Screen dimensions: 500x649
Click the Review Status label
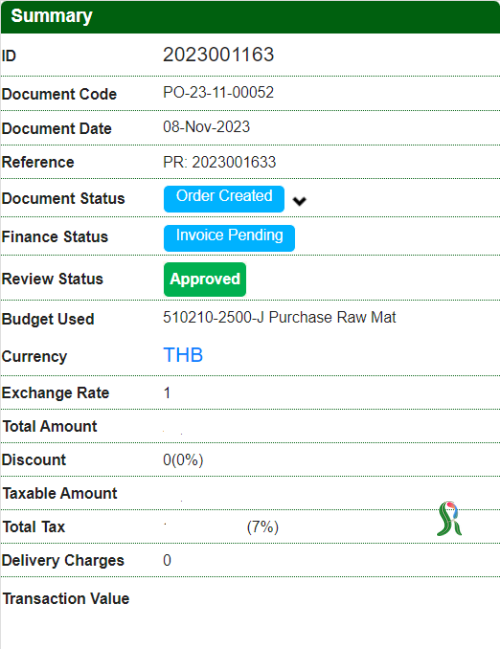click(53, 279)
